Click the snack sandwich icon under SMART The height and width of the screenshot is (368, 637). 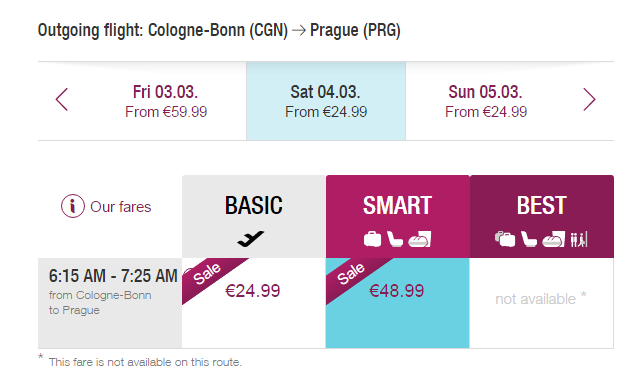coord(420,239)
